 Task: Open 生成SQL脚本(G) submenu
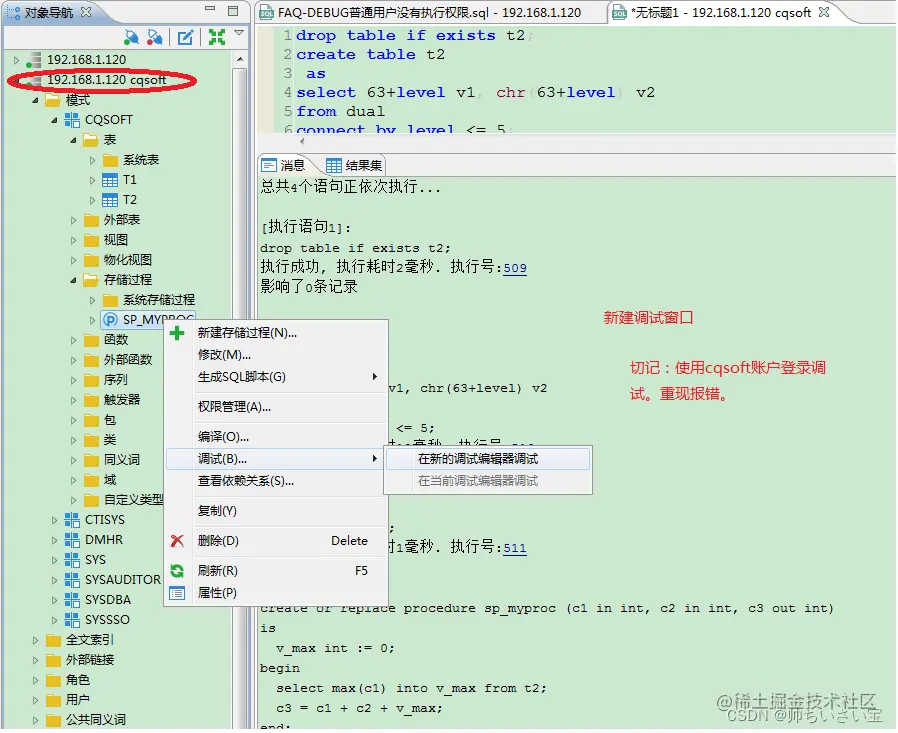[x=276, y=377]
